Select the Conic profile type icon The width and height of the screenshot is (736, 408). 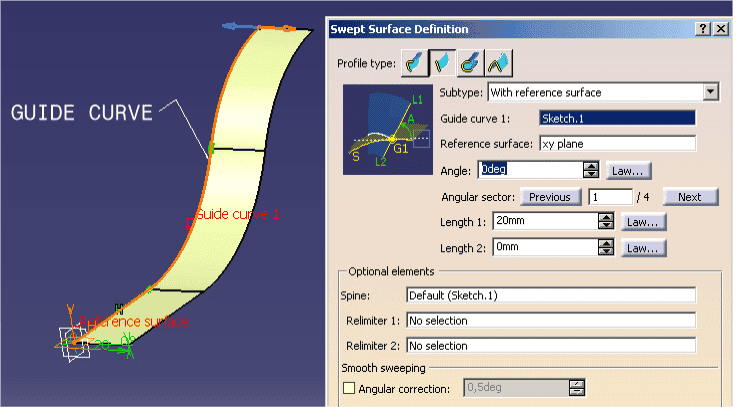[497, 63]
